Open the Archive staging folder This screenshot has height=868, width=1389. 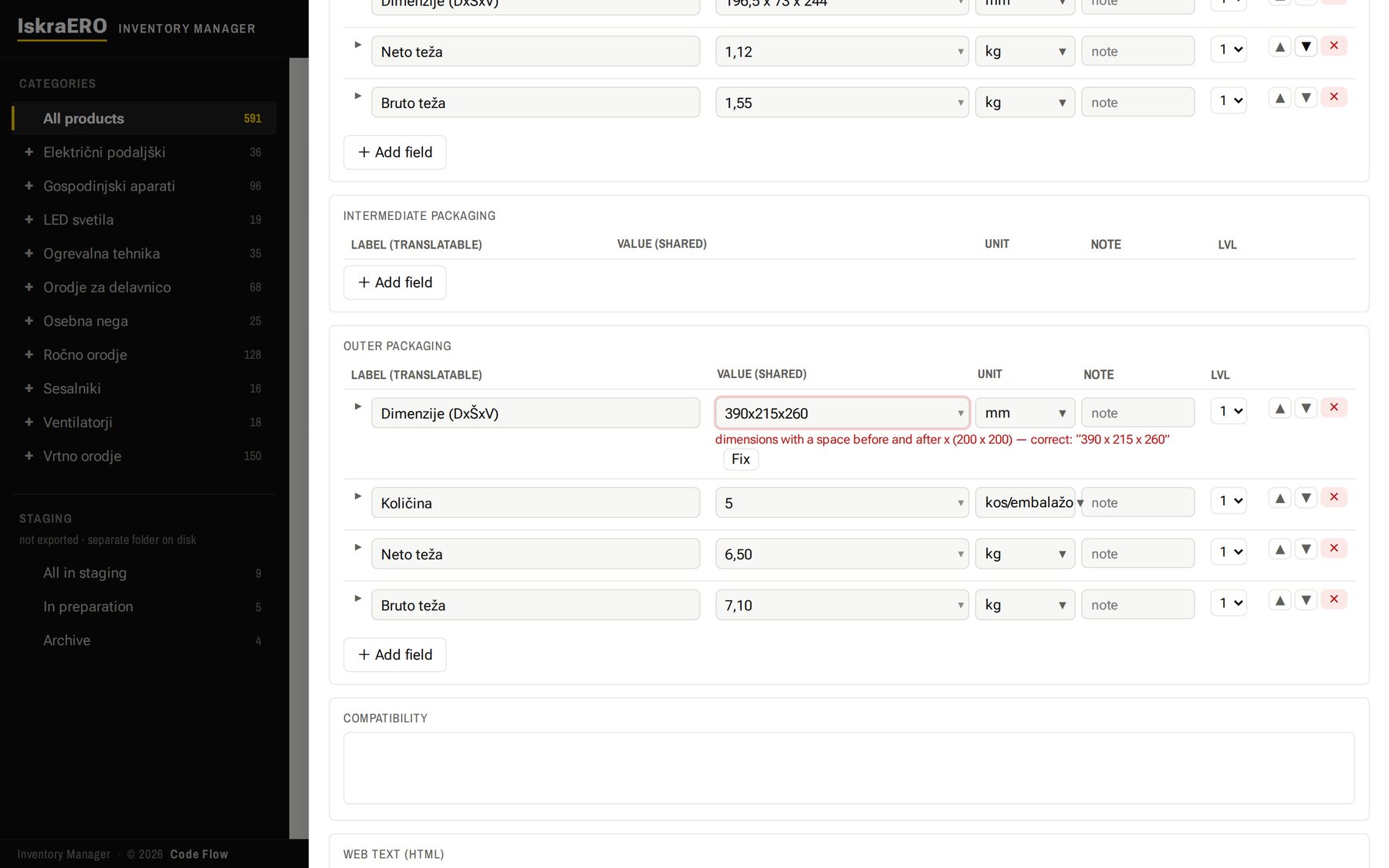pyautogui.click(x=144, y=640)
